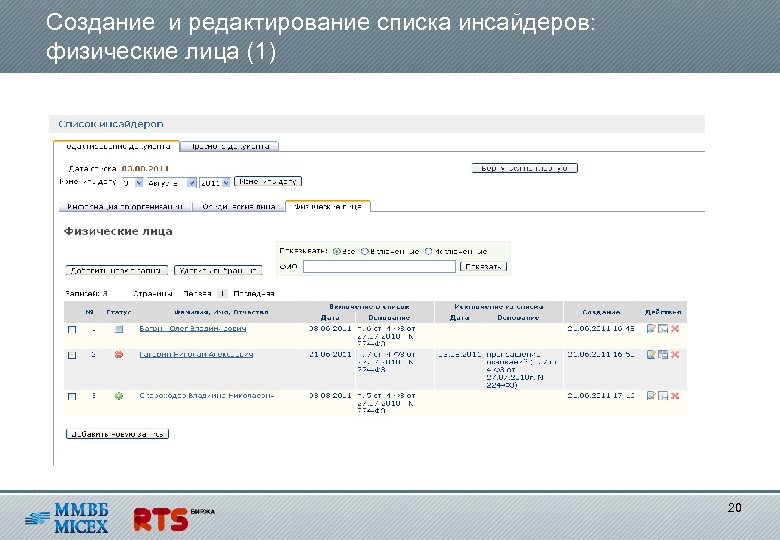This screenshot has height=540, width=780.
Task: Click the 'Создание' column header
Action: [x=601, y=312]
